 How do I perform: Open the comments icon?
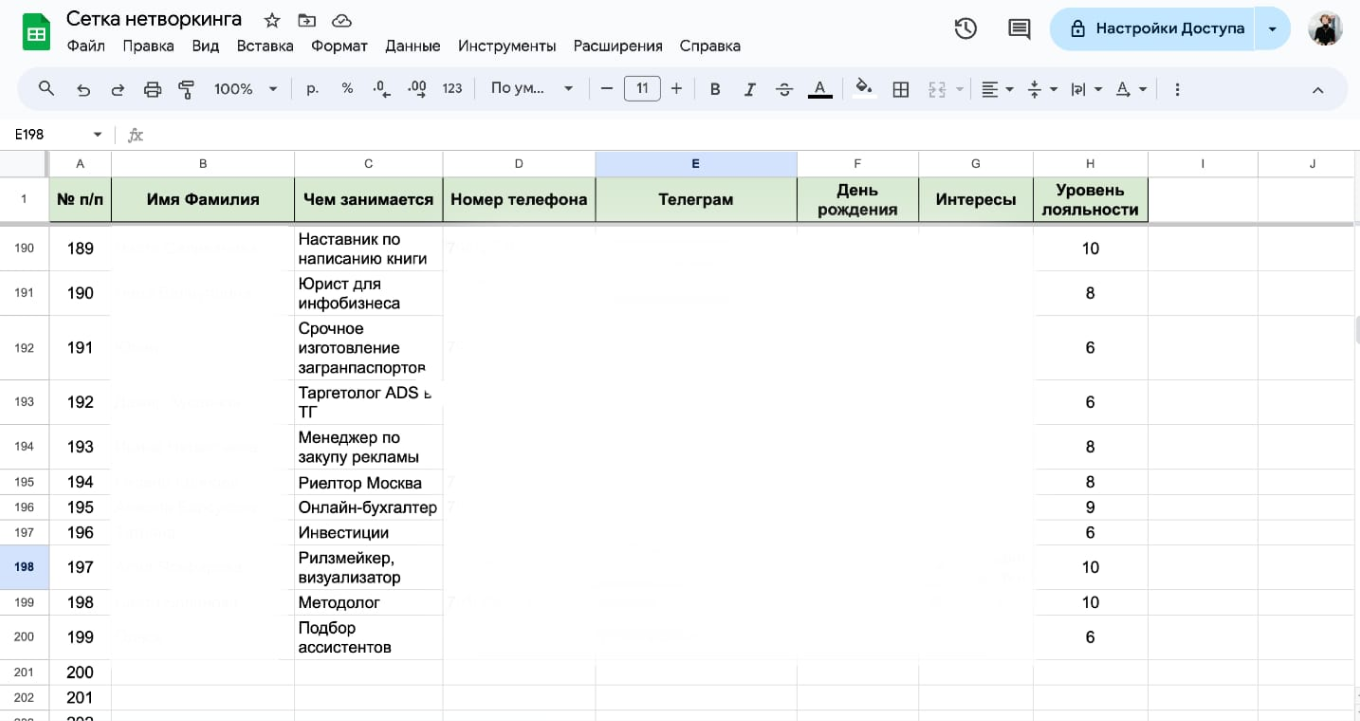pyautogui.click(x=1019, y=29)
